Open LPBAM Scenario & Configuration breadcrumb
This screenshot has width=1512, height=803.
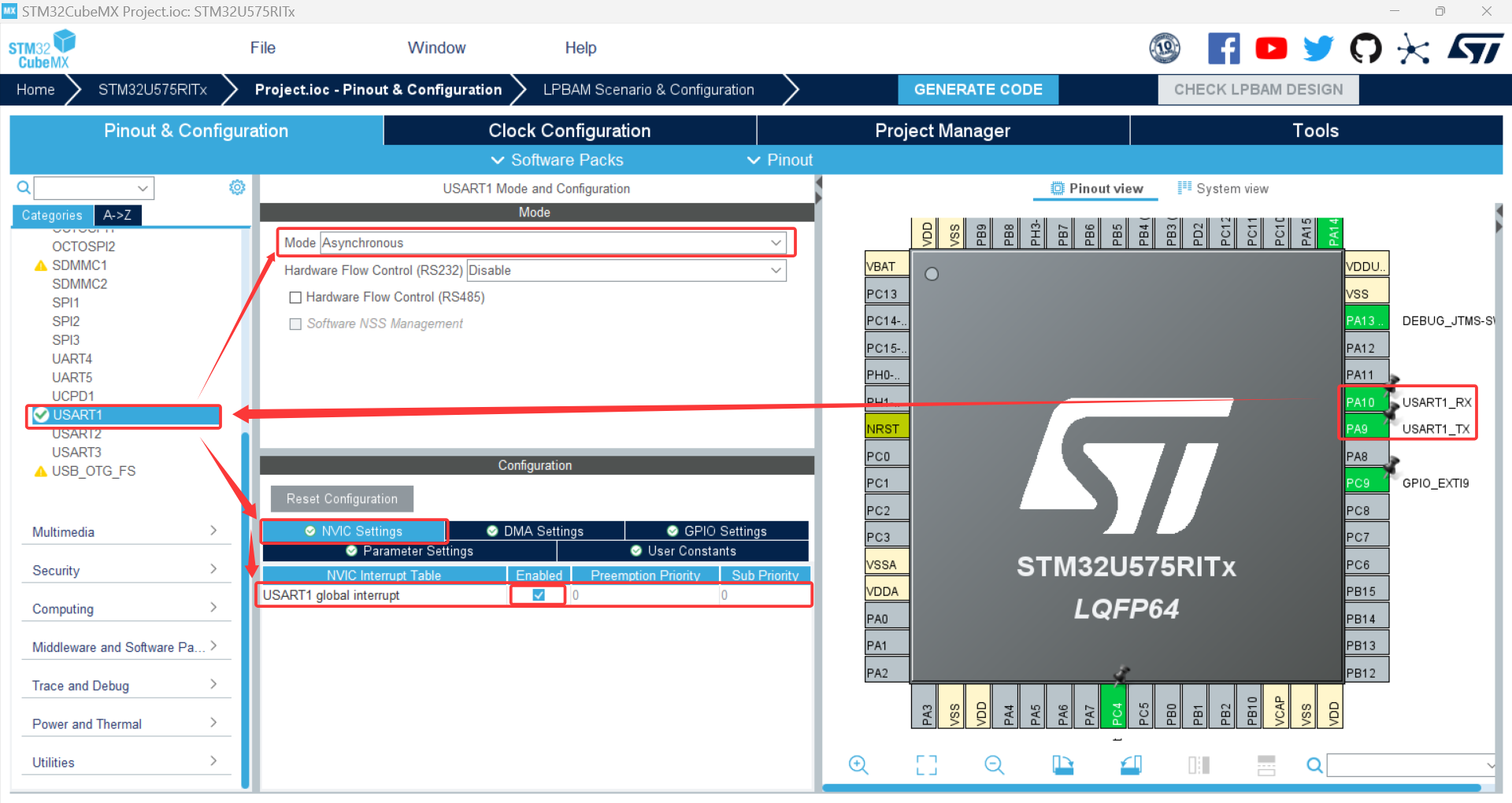pos(648,90)
